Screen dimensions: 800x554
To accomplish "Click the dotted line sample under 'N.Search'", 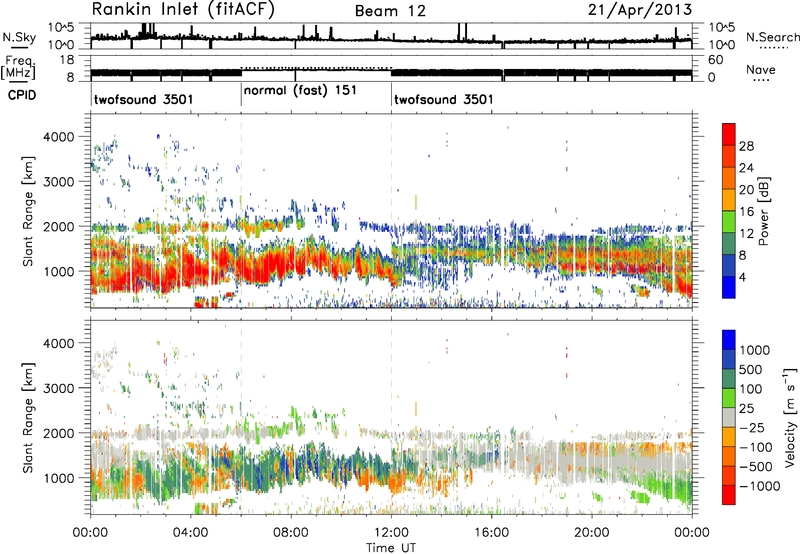I will pyautogui.click(x=774, y=48).
